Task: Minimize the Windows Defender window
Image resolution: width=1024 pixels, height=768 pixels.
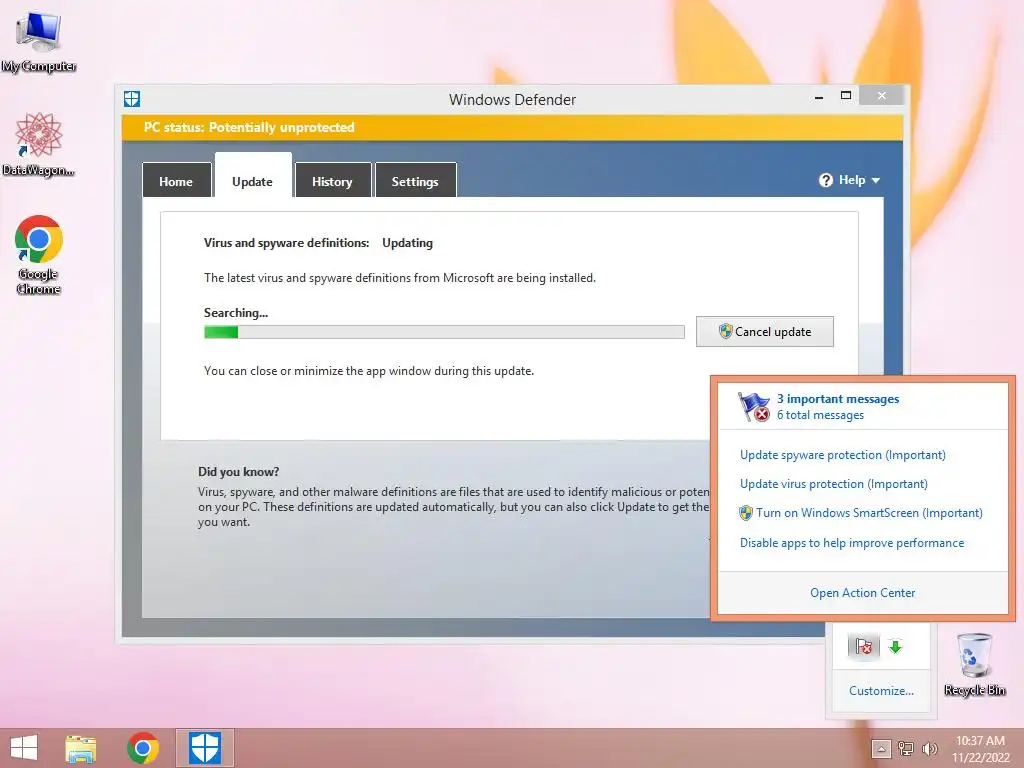Action: point(819,97)
